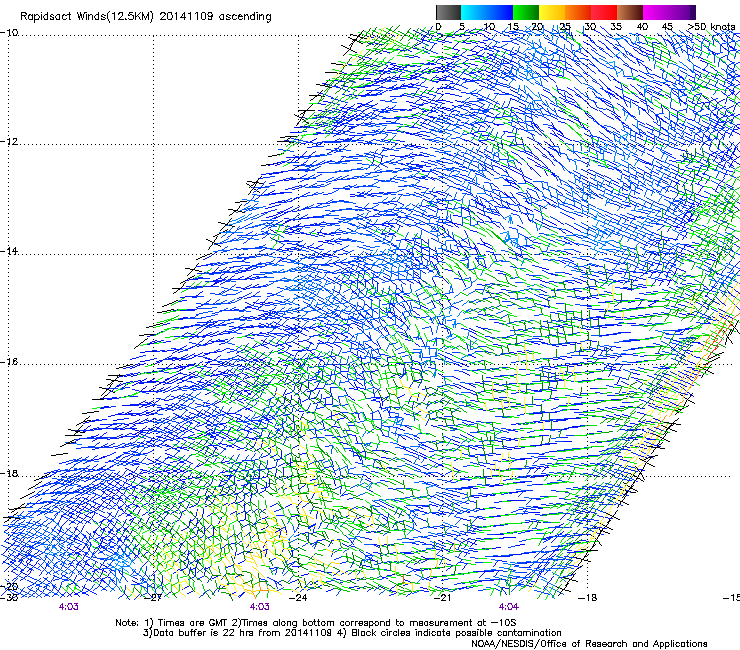Click the '35' label under the color bar

(616, 27)
